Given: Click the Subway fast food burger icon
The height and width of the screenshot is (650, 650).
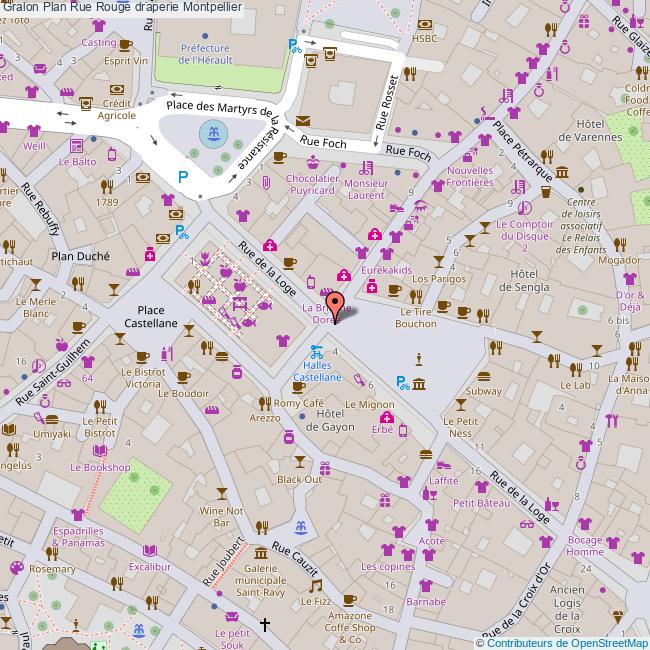Looking at the screenshot, I should (485, 377).
